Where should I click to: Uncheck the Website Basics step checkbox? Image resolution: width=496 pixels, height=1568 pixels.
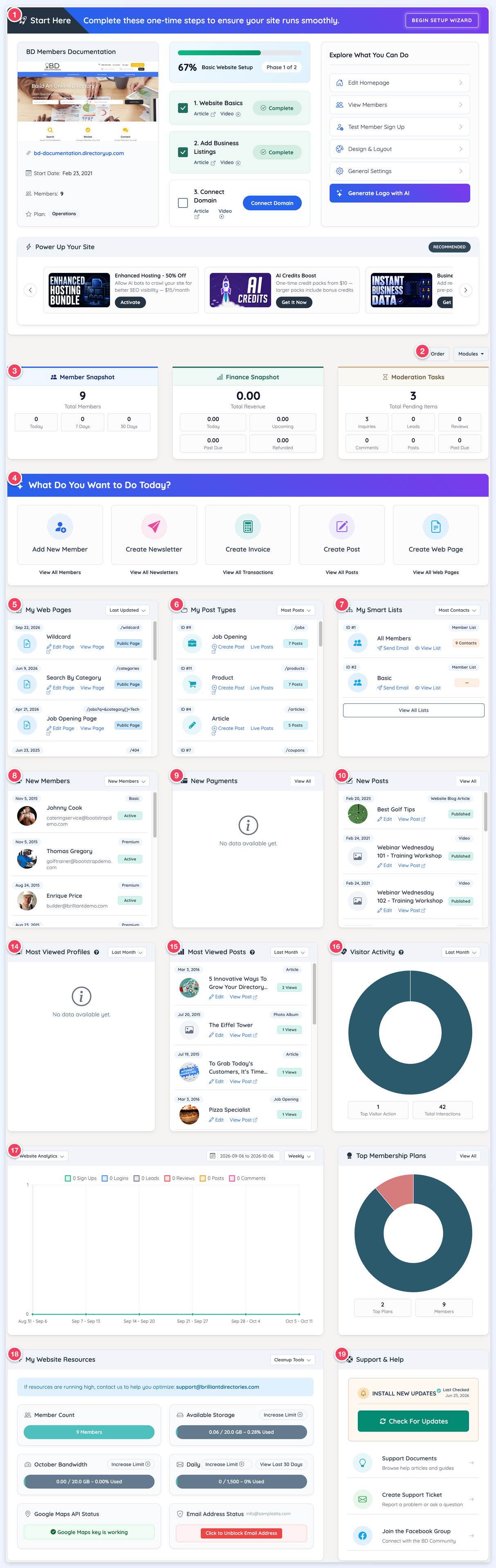point(183,108)
